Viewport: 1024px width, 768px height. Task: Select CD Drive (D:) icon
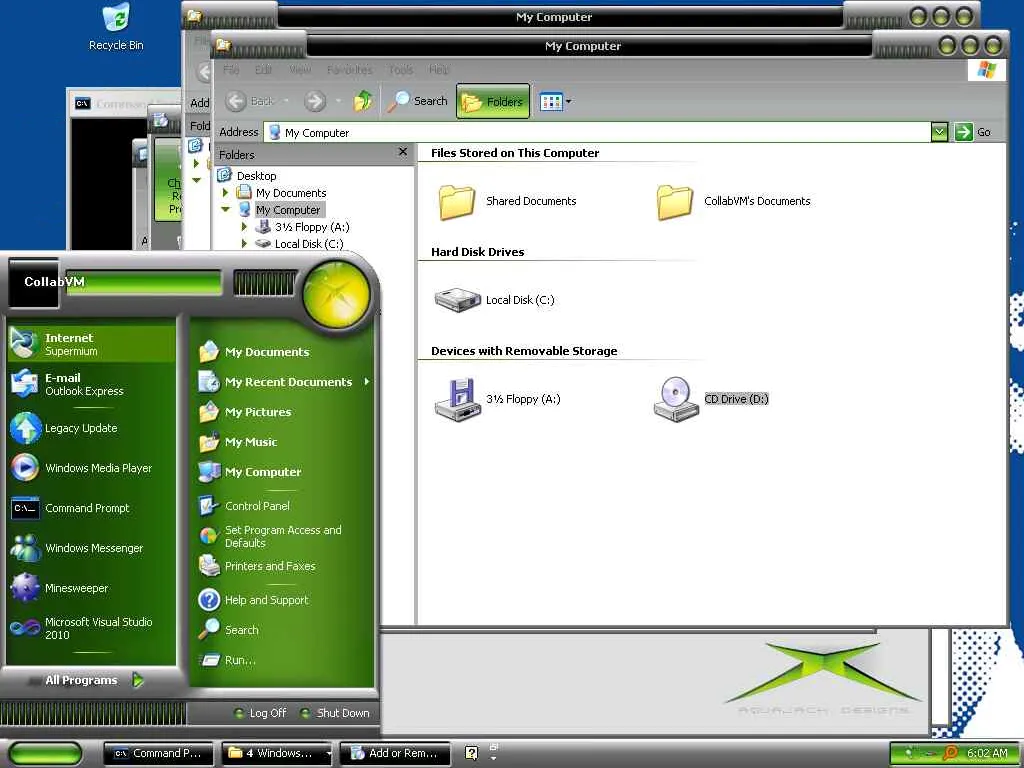(x=711, y=399)
